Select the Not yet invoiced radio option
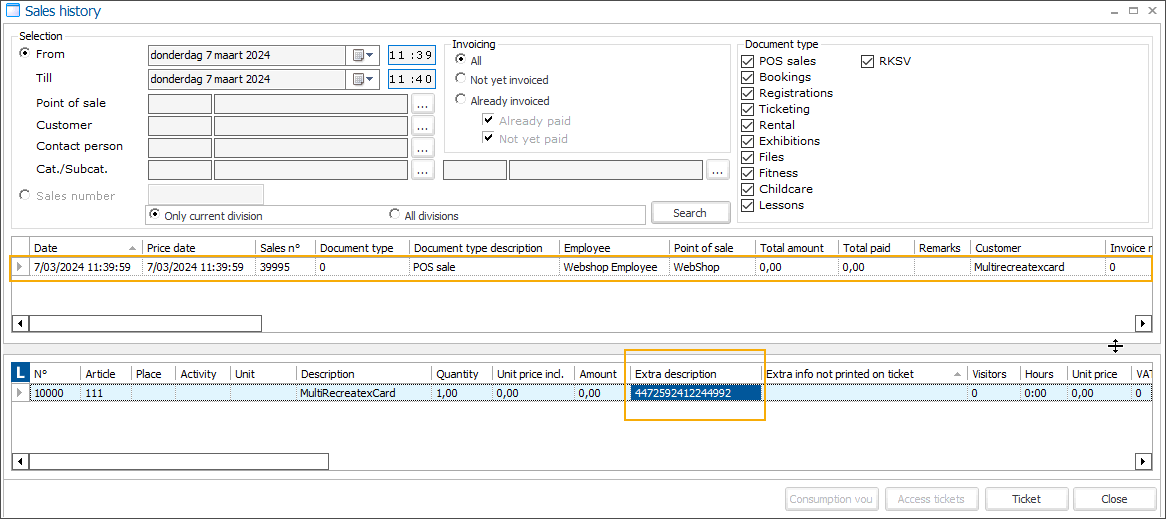The width and height of the screenshot is (1166, 519). [461, 79]
